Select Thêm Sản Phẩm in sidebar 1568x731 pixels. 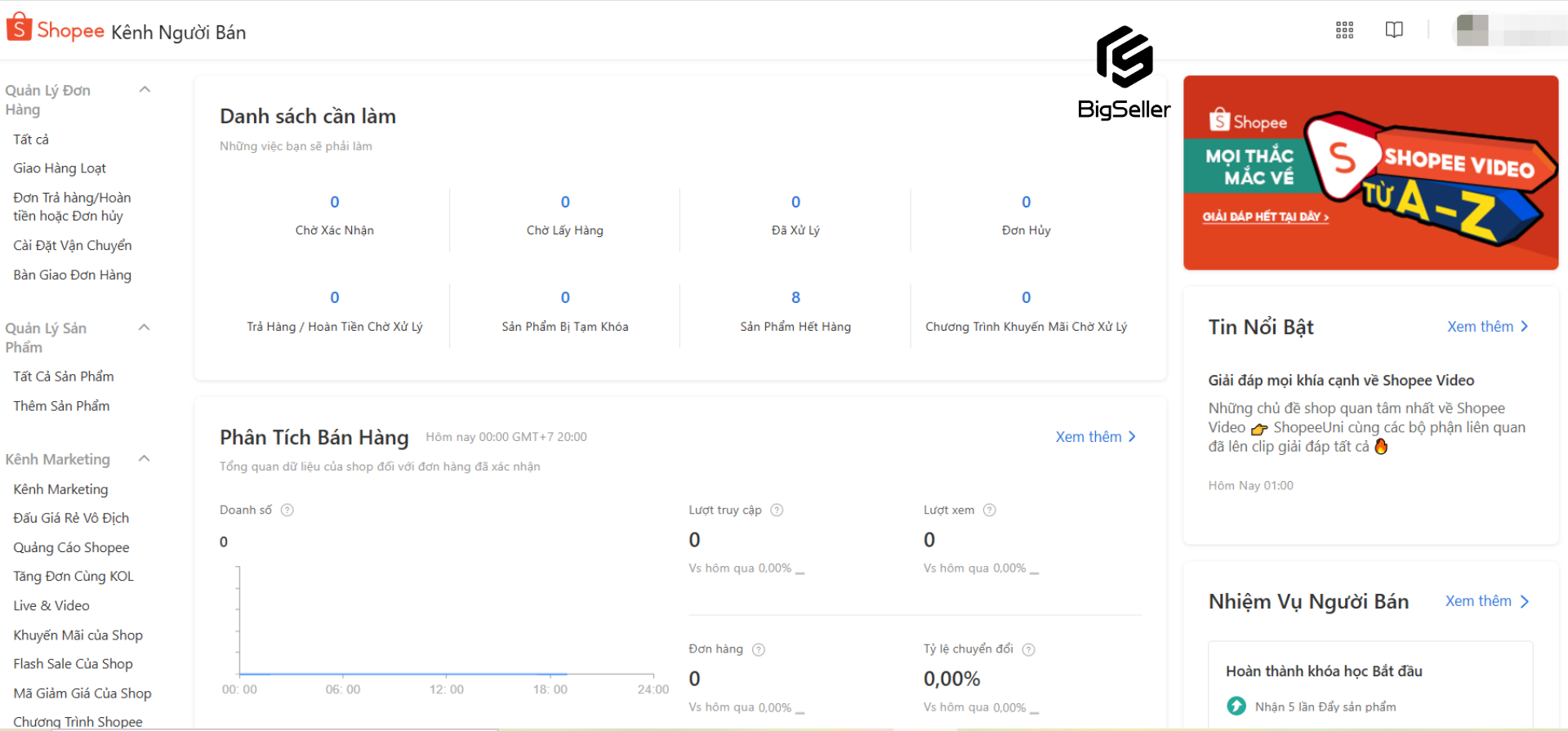(x=61, y=406)
